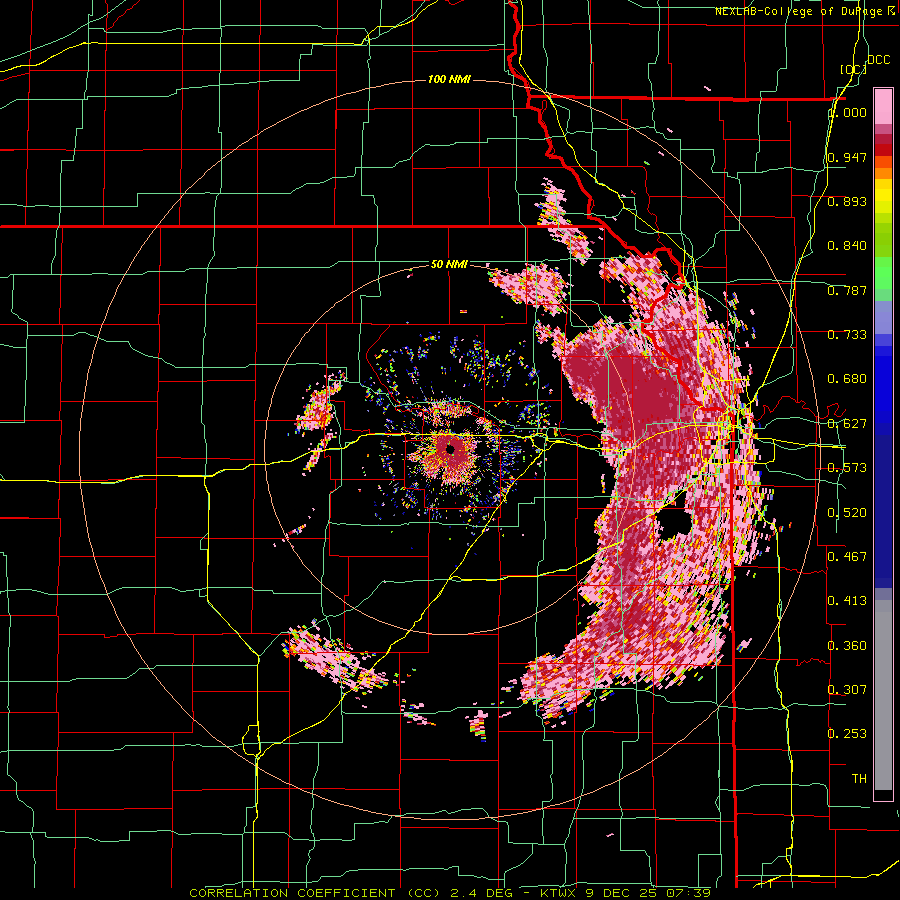Click the 0.947 legend value
This screenshot has height=900, width=900.
847,157
